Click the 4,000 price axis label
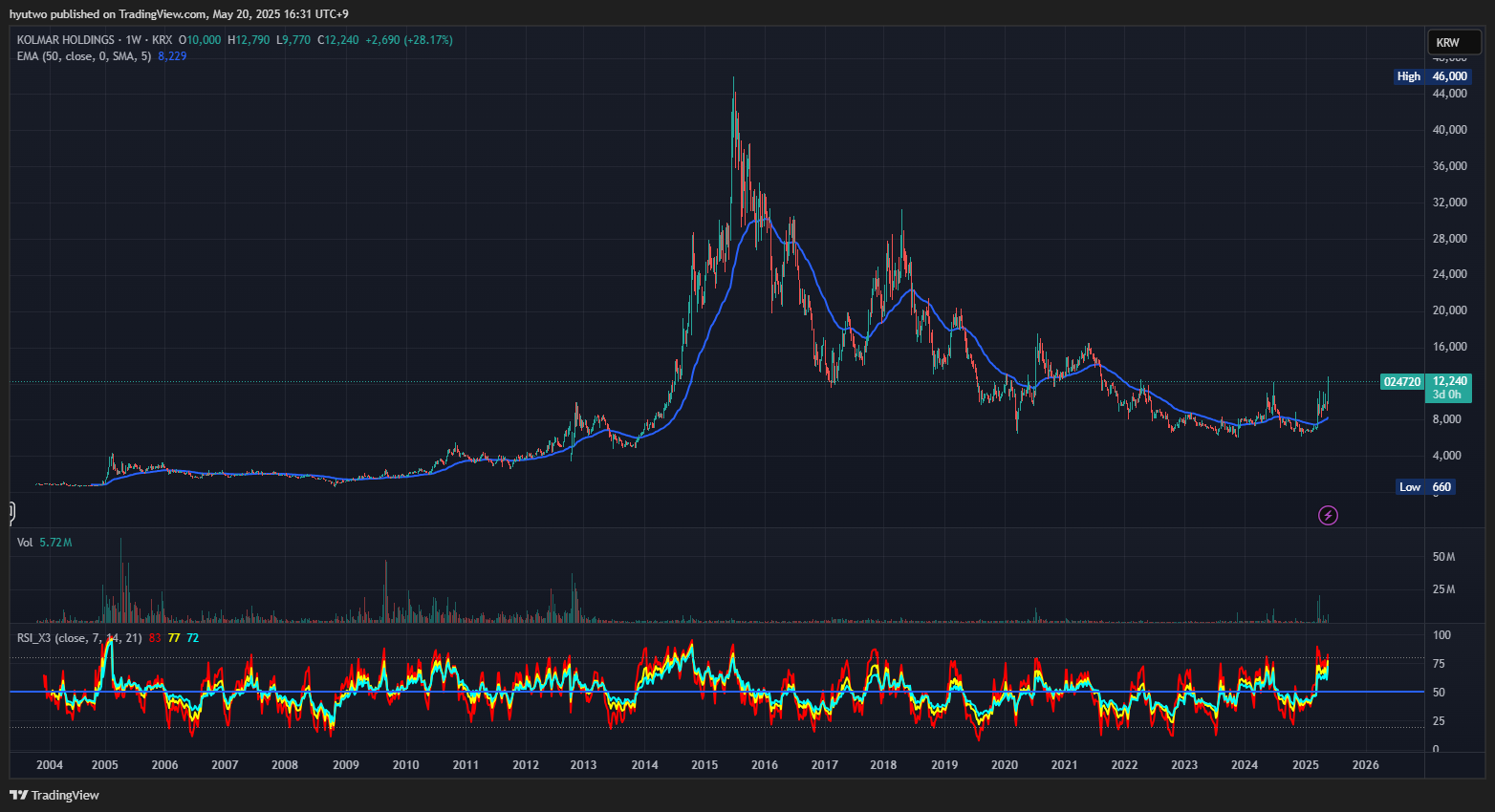The image size is (1495, 812). pos(1447,456)
